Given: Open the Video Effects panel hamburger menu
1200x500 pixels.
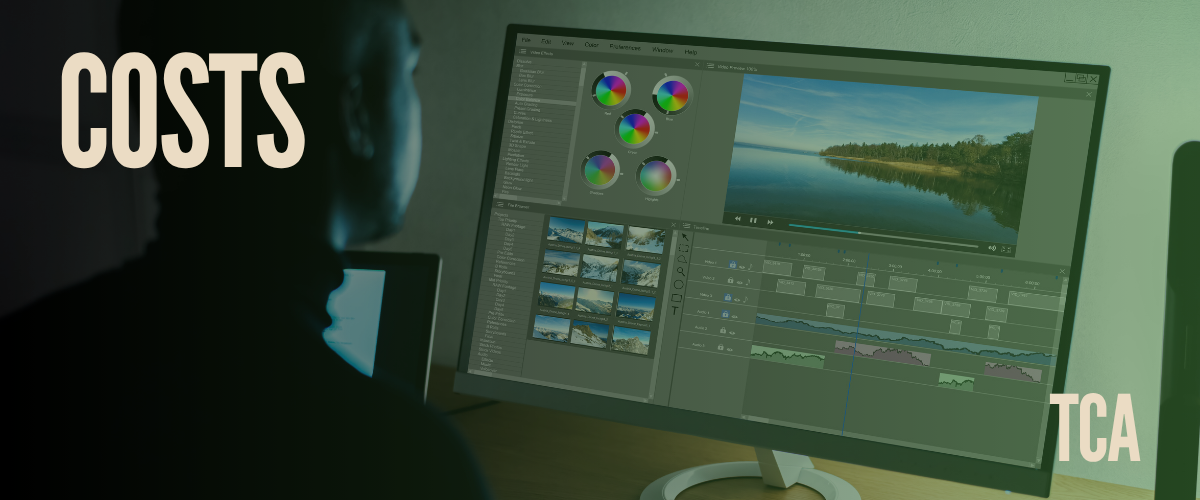Looking at the screenshot, I should click(522, 51).
